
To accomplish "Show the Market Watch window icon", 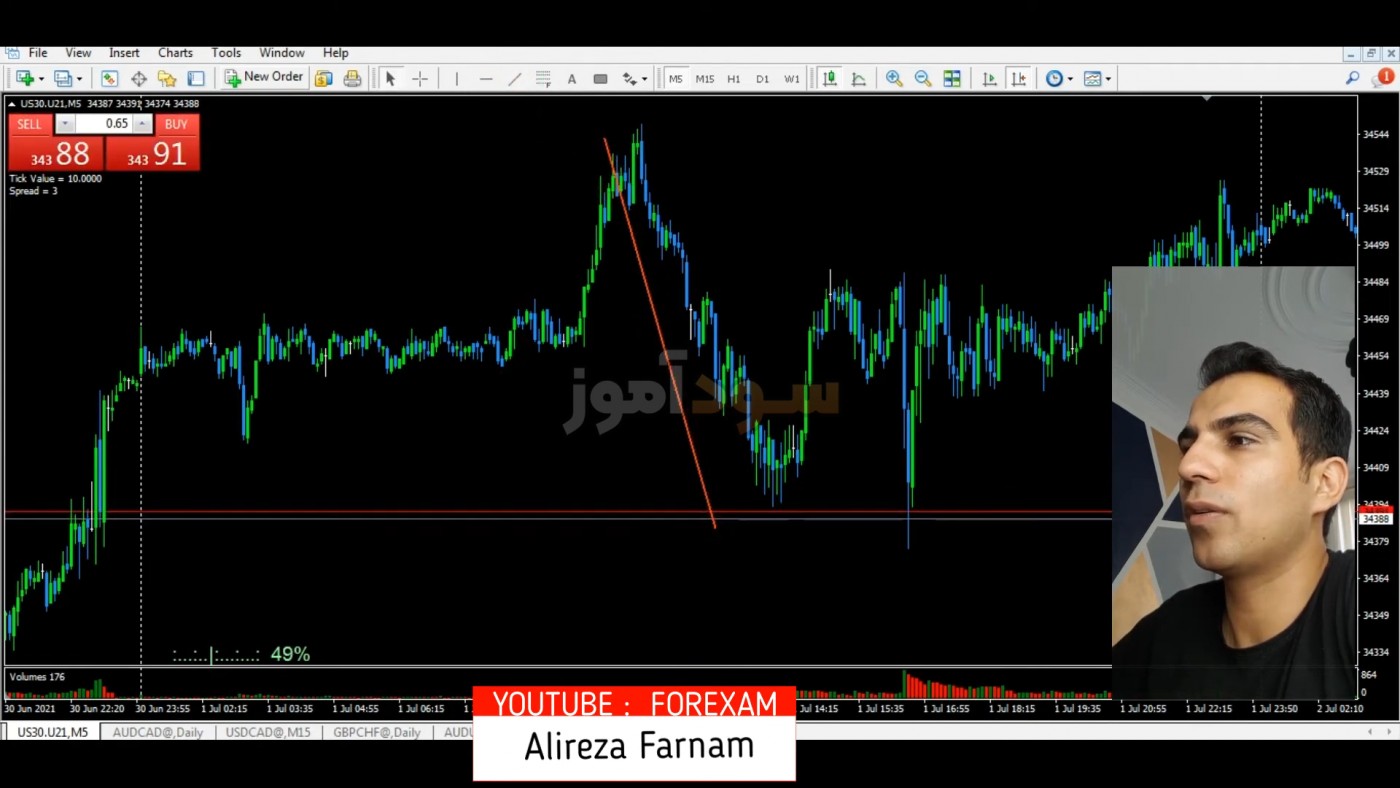I will (x=109, y=78).
